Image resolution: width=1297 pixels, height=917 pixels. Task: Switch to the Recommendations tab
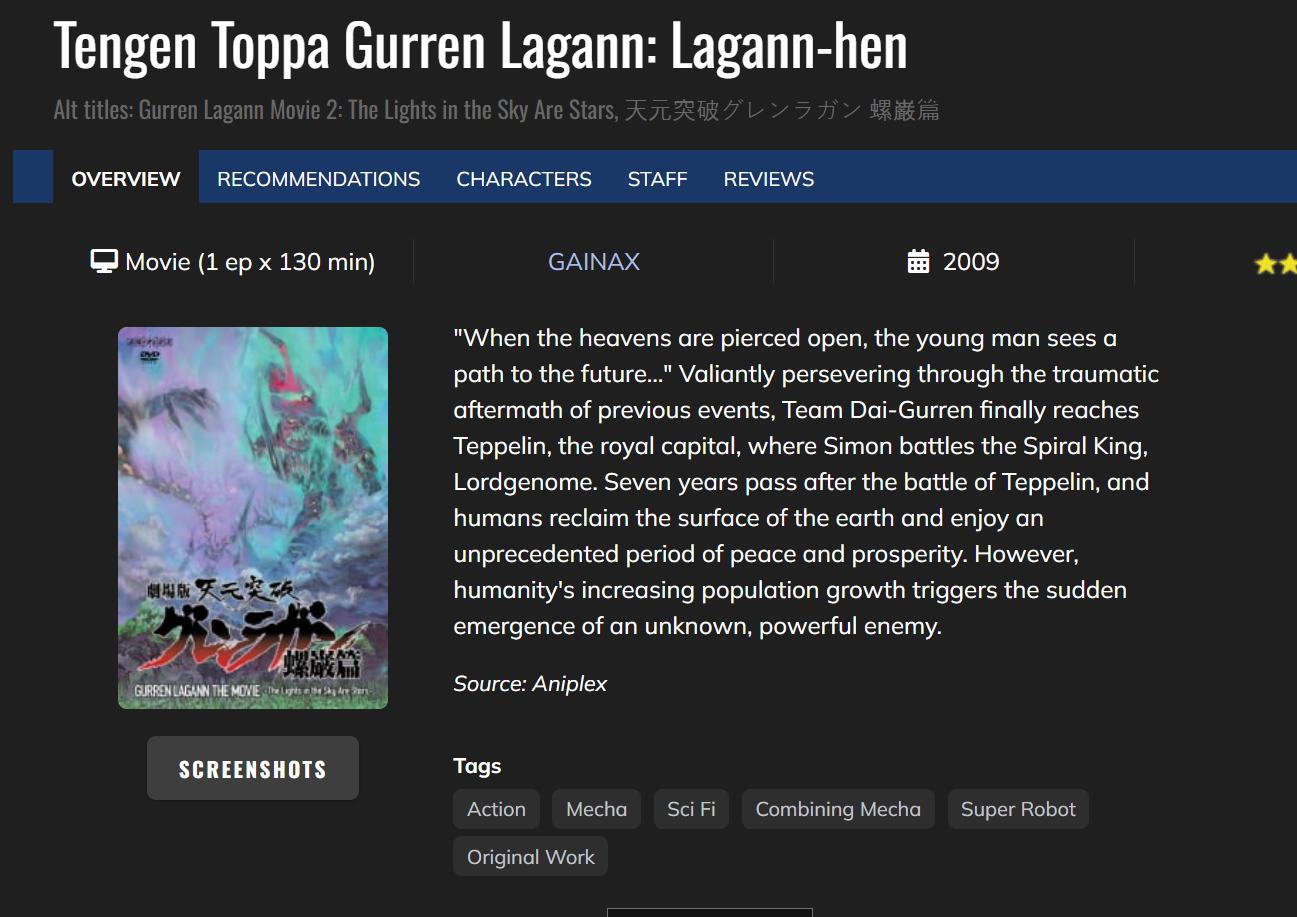pos(318,179)
